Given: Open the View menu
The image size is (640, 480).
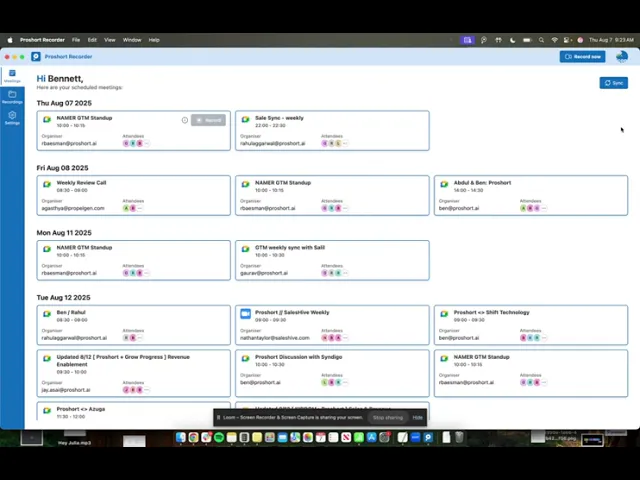Looking at the screenshot, I should pos(110,40).
